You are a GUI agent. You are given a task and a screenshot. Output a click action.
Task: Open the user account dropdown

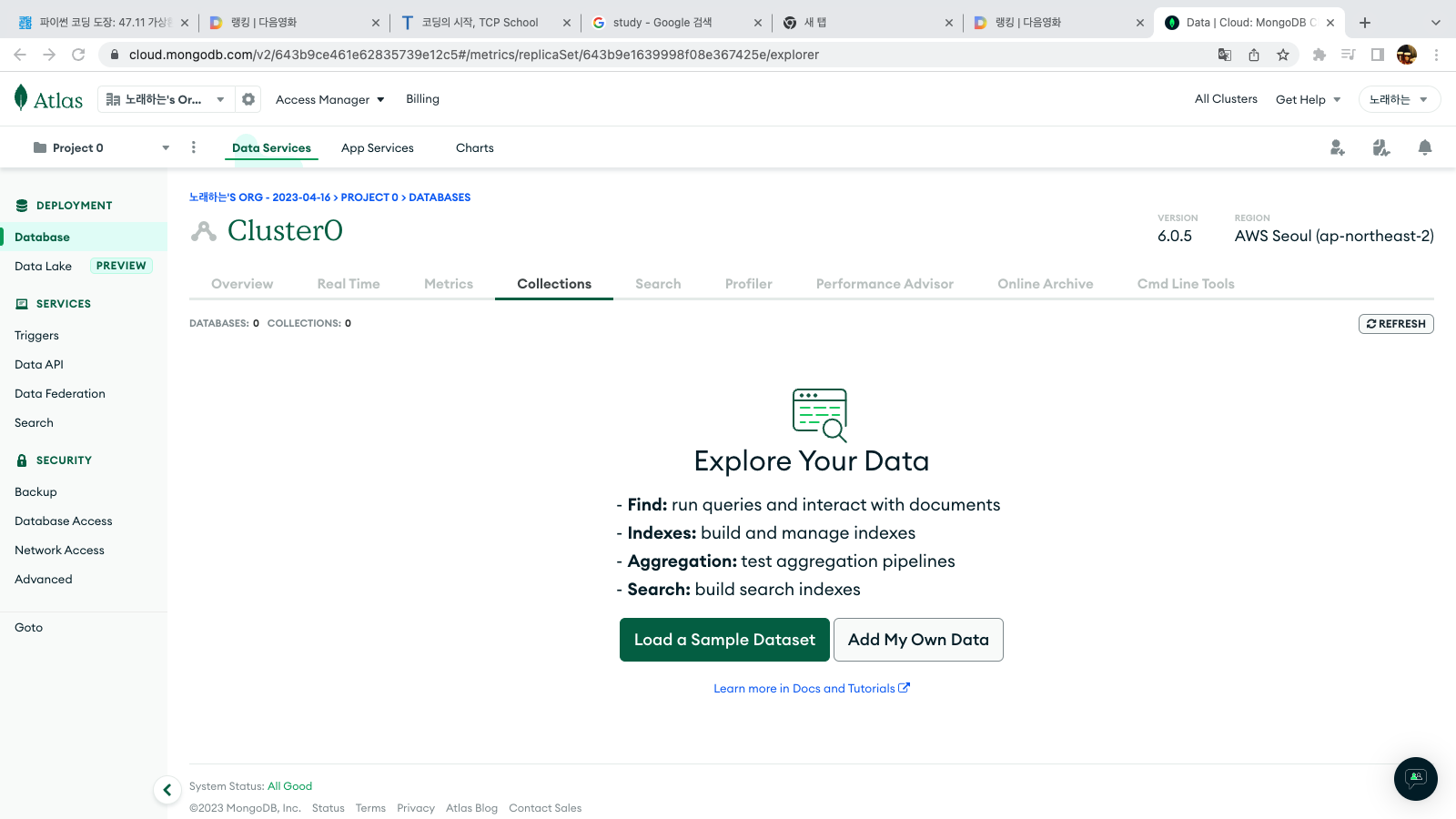[x=1399, y=99]
